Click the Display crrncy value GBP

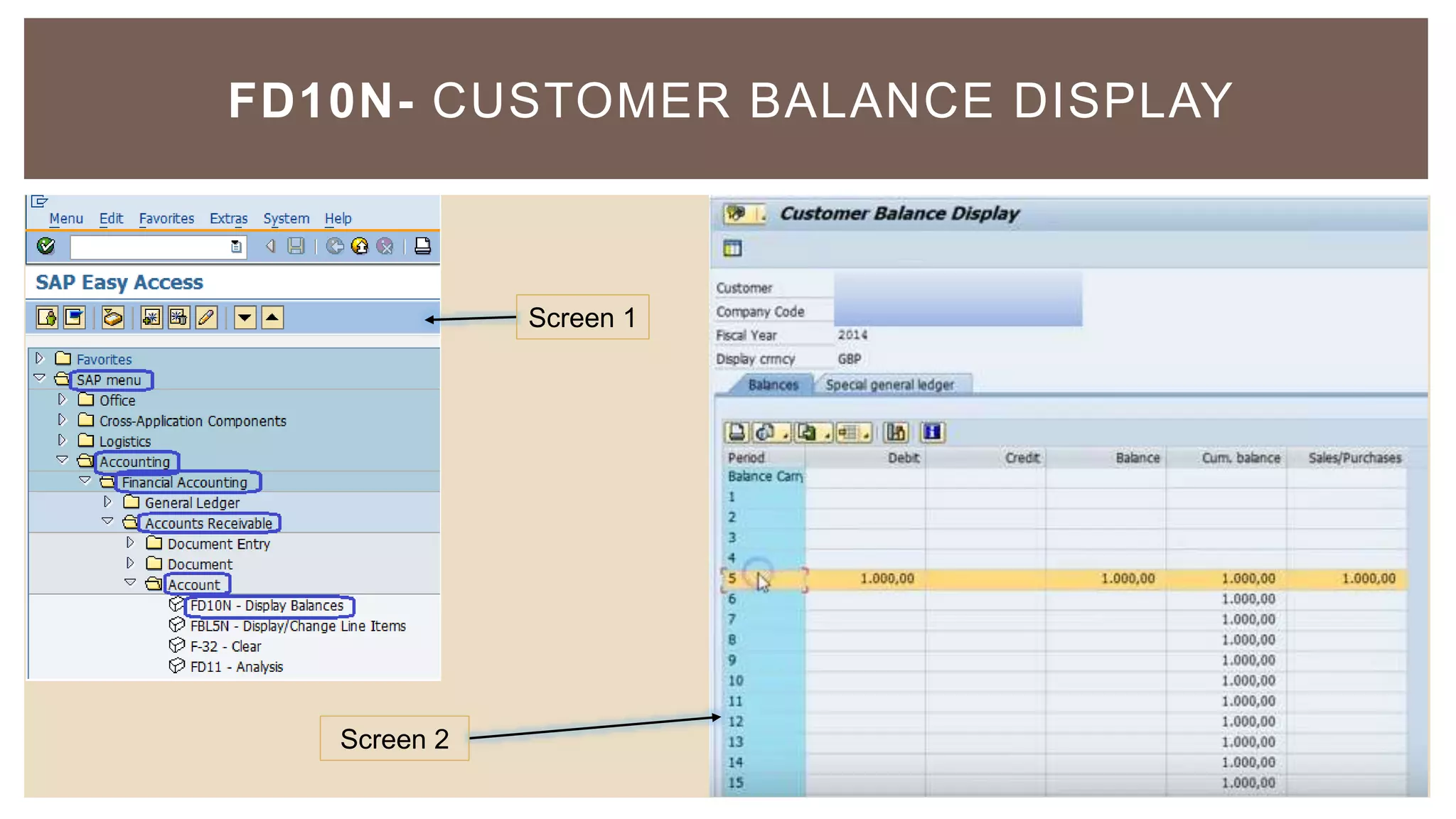pos(849,359)
